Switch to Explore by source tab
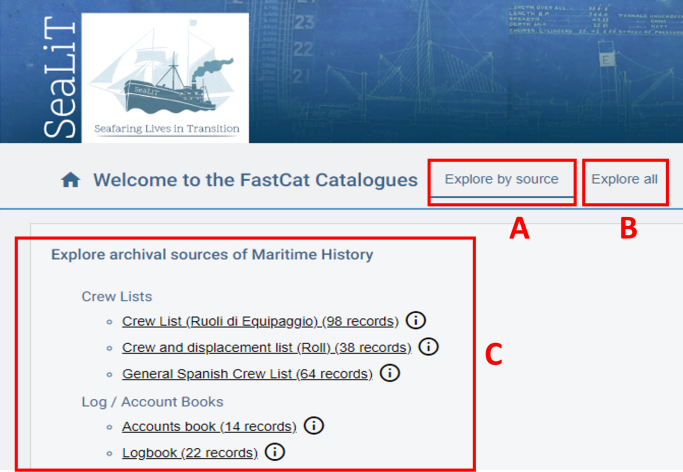 click(501, 180)
